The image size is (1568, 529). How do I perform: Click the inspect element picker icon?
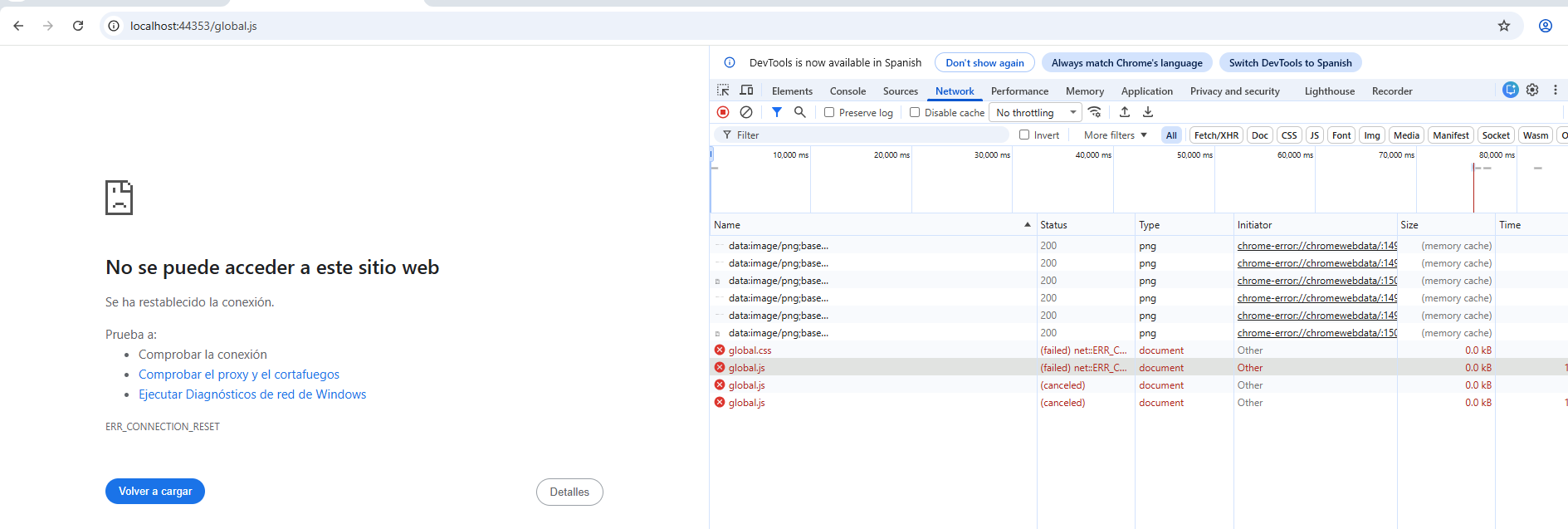coord(723,91)
